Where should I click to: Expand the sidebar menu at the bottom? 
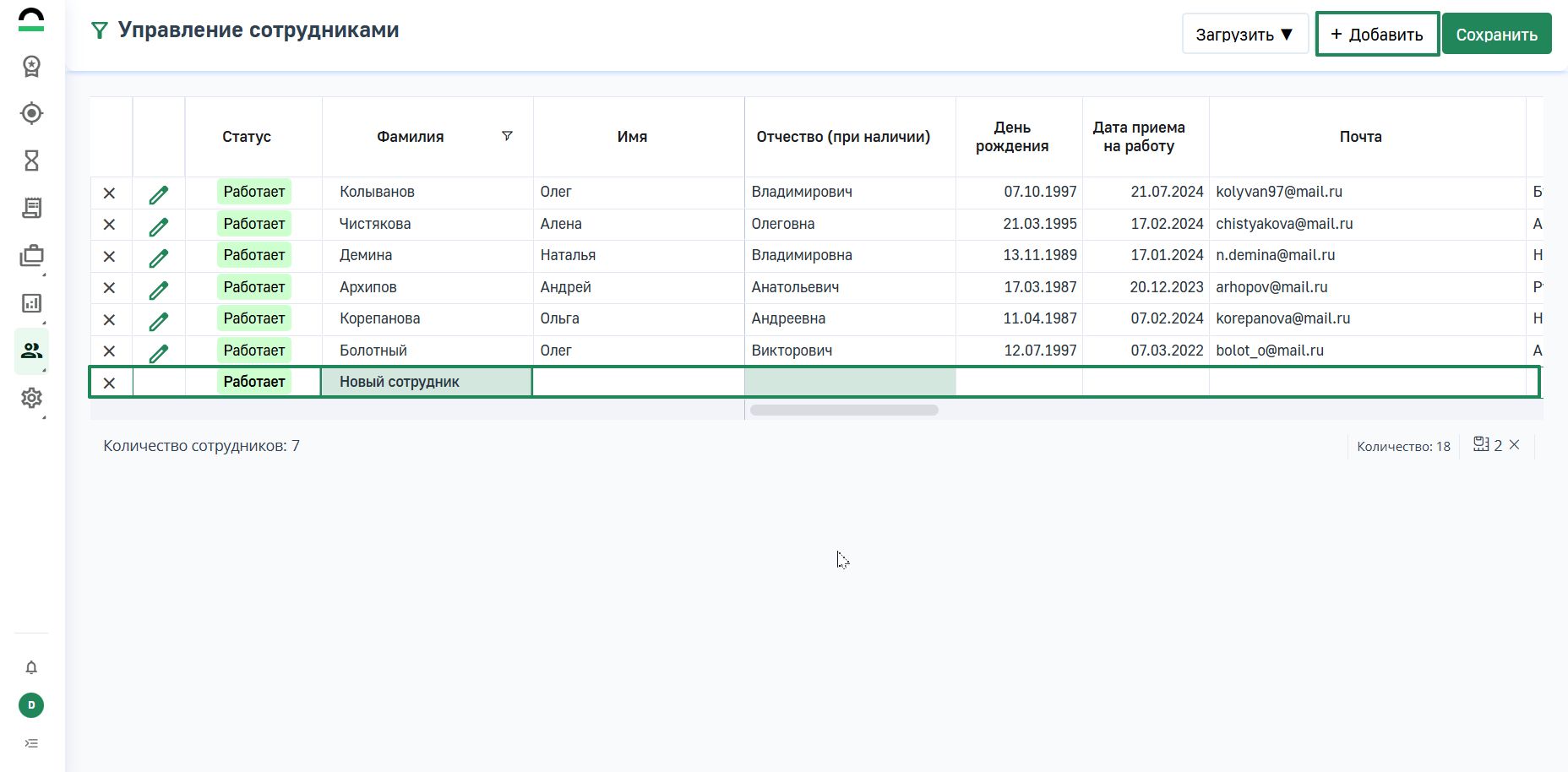[x=31, y=743]
